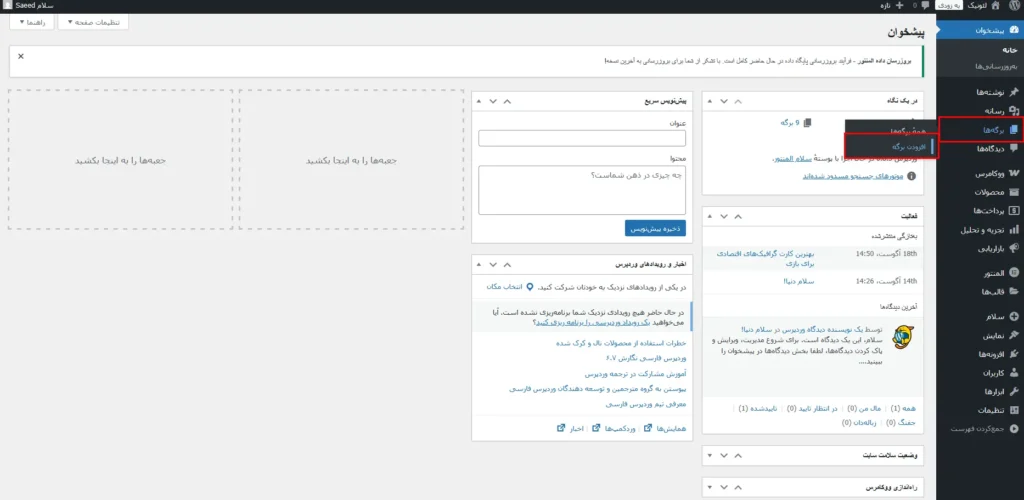The width and height of the screenshot is (1024, 500).
Task: Move the فعالیت panel up
Action: (x=739, y=216)
